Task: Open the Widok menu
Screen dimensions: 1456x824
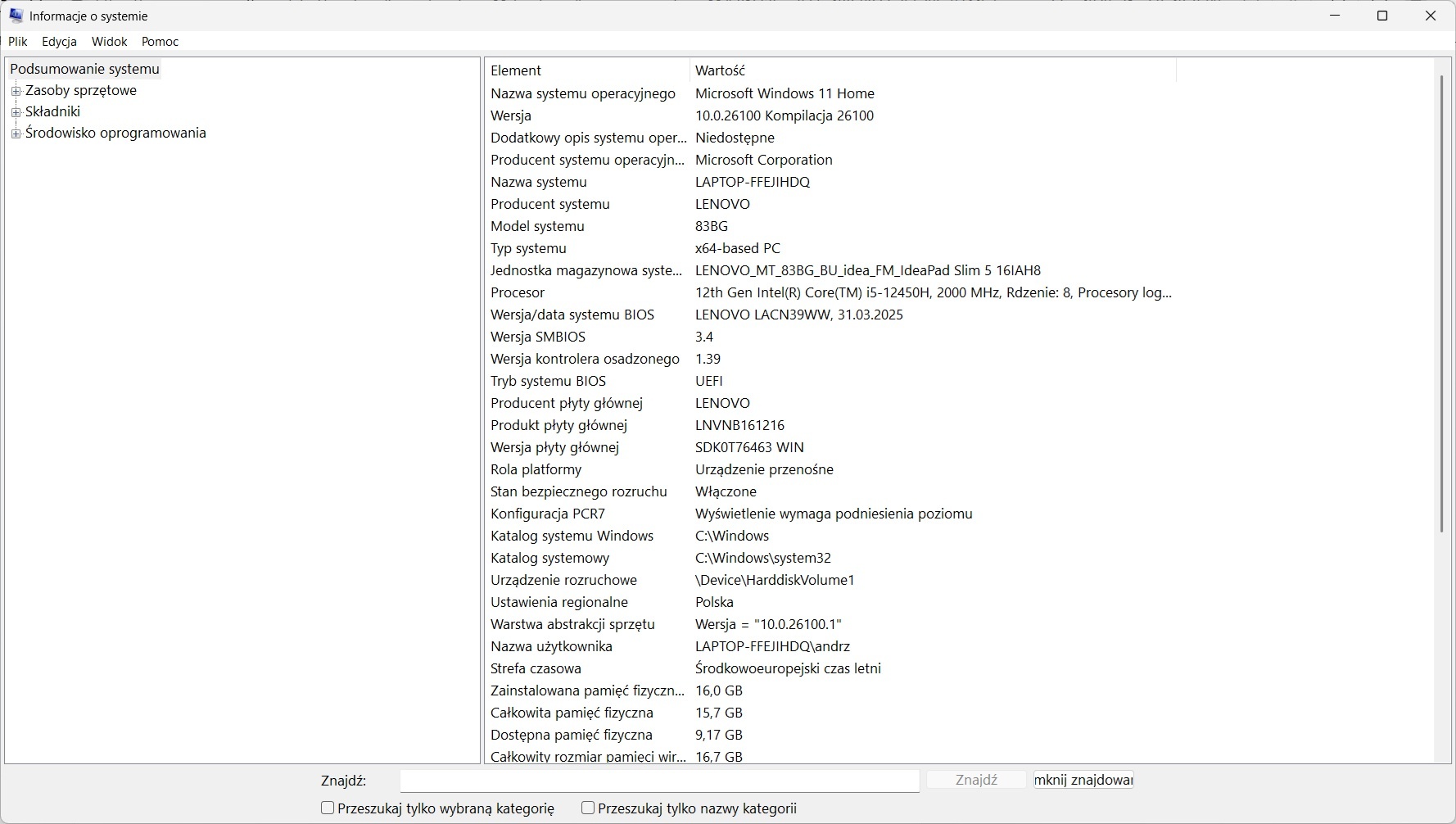Action: [109, 42]
